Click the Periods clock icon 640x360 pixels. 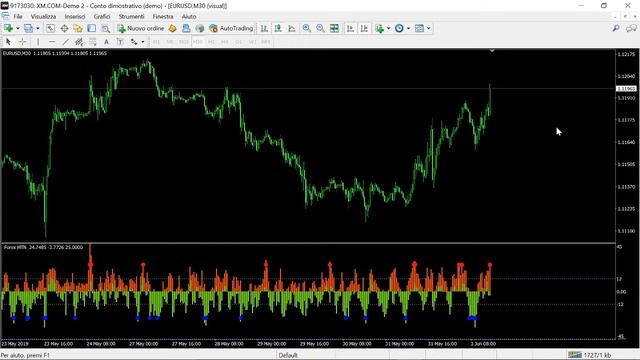399,28
